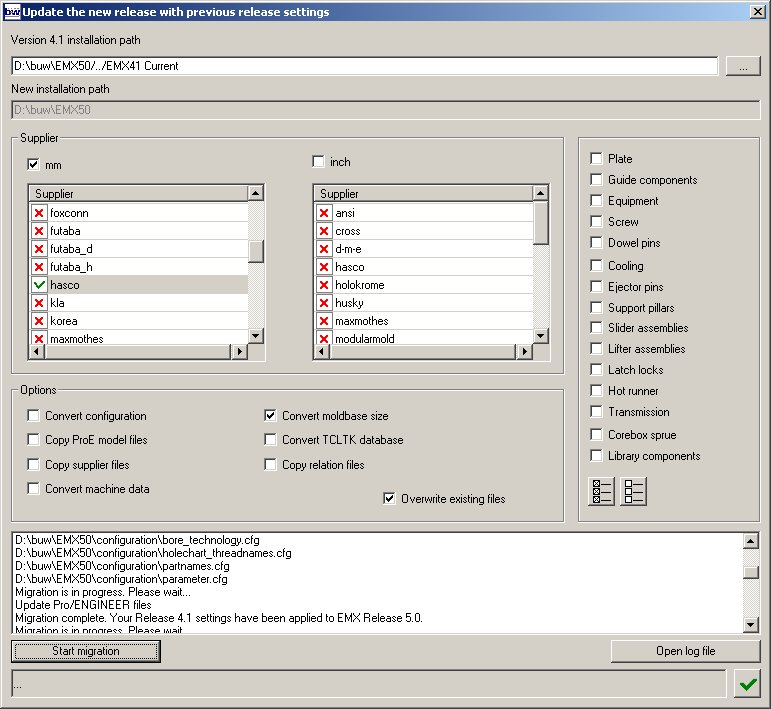This screenshot has width=771, height=709.
Task: Enable the Cooling checkbox
Action: point(596,266)
